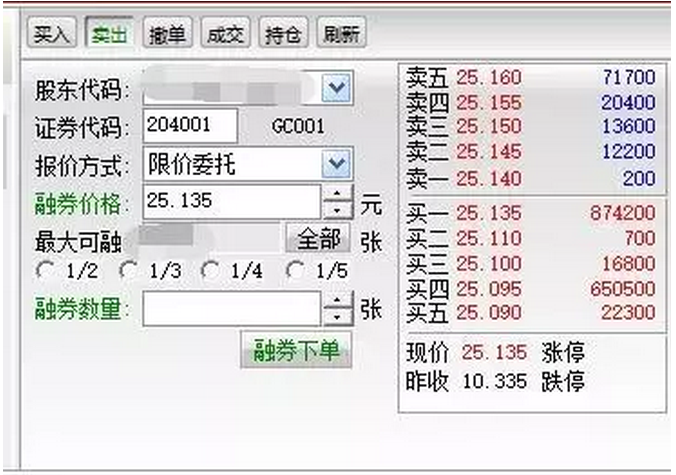Image resolution: width=676 pixels, height=475 pixels.
Task: Submit order with 融券下单 button
Action: click(x=296, y=351)
